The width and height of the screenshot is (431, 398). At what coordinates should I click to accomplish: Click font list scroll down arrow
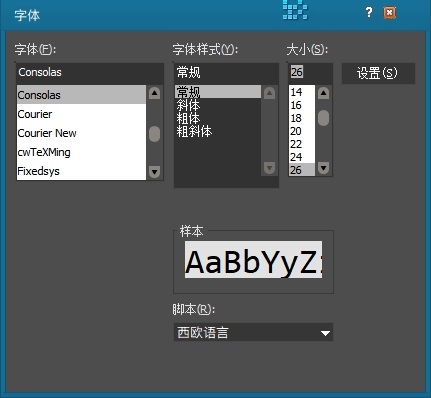click(x=154, y=172)
